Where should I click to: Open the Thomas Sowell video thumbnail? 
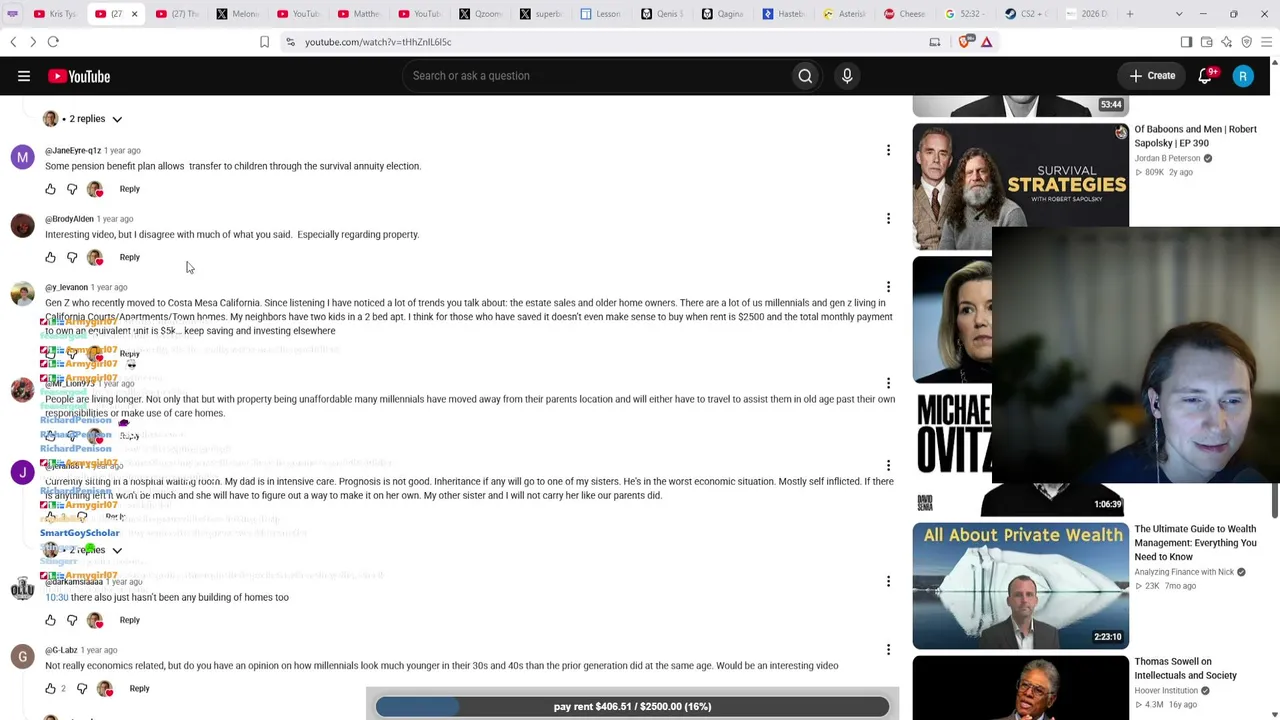tap(1020, 687)
